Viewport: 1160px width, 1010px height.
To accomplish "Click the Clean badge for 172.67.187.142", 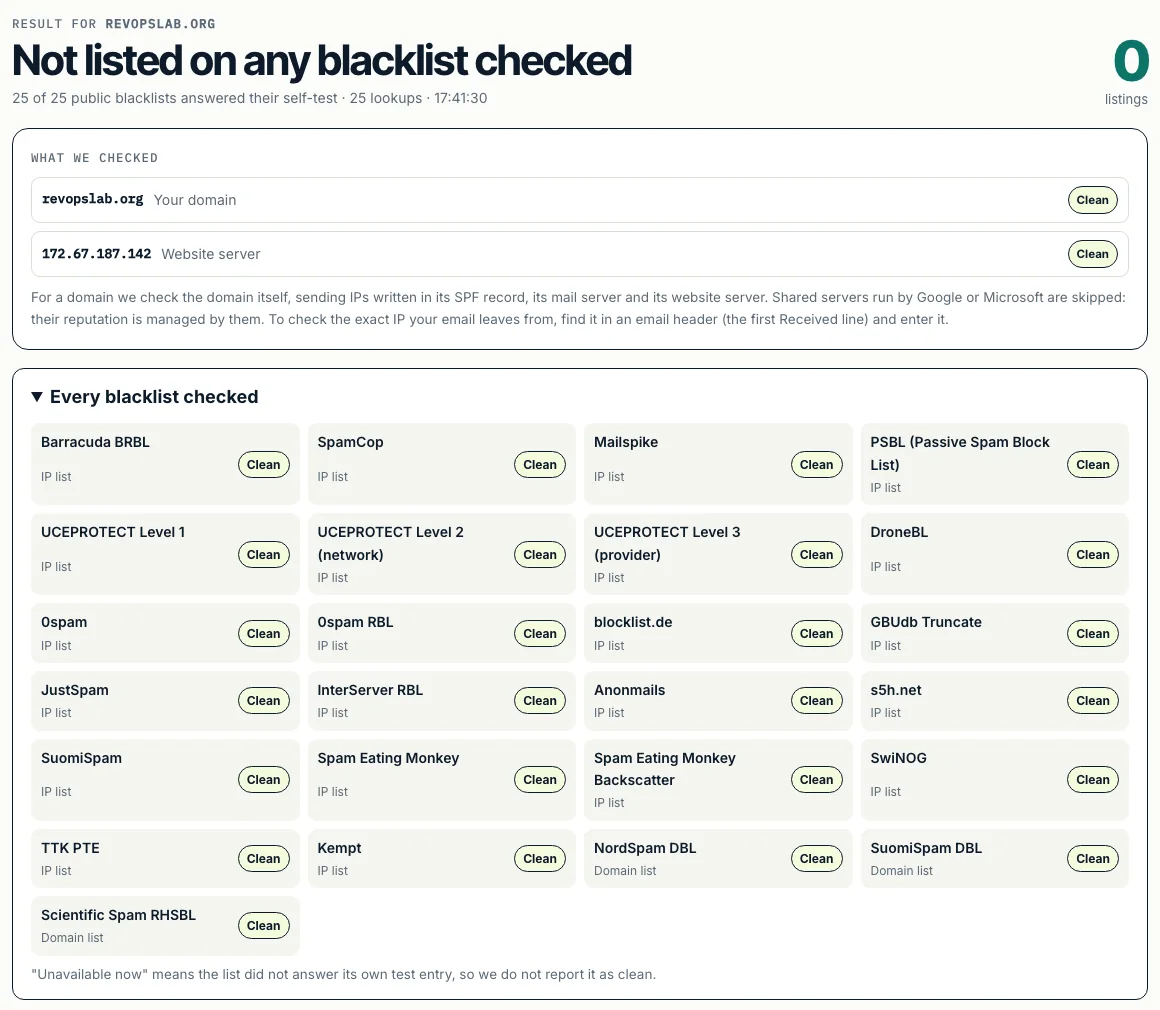I will tap(1092, 254).
